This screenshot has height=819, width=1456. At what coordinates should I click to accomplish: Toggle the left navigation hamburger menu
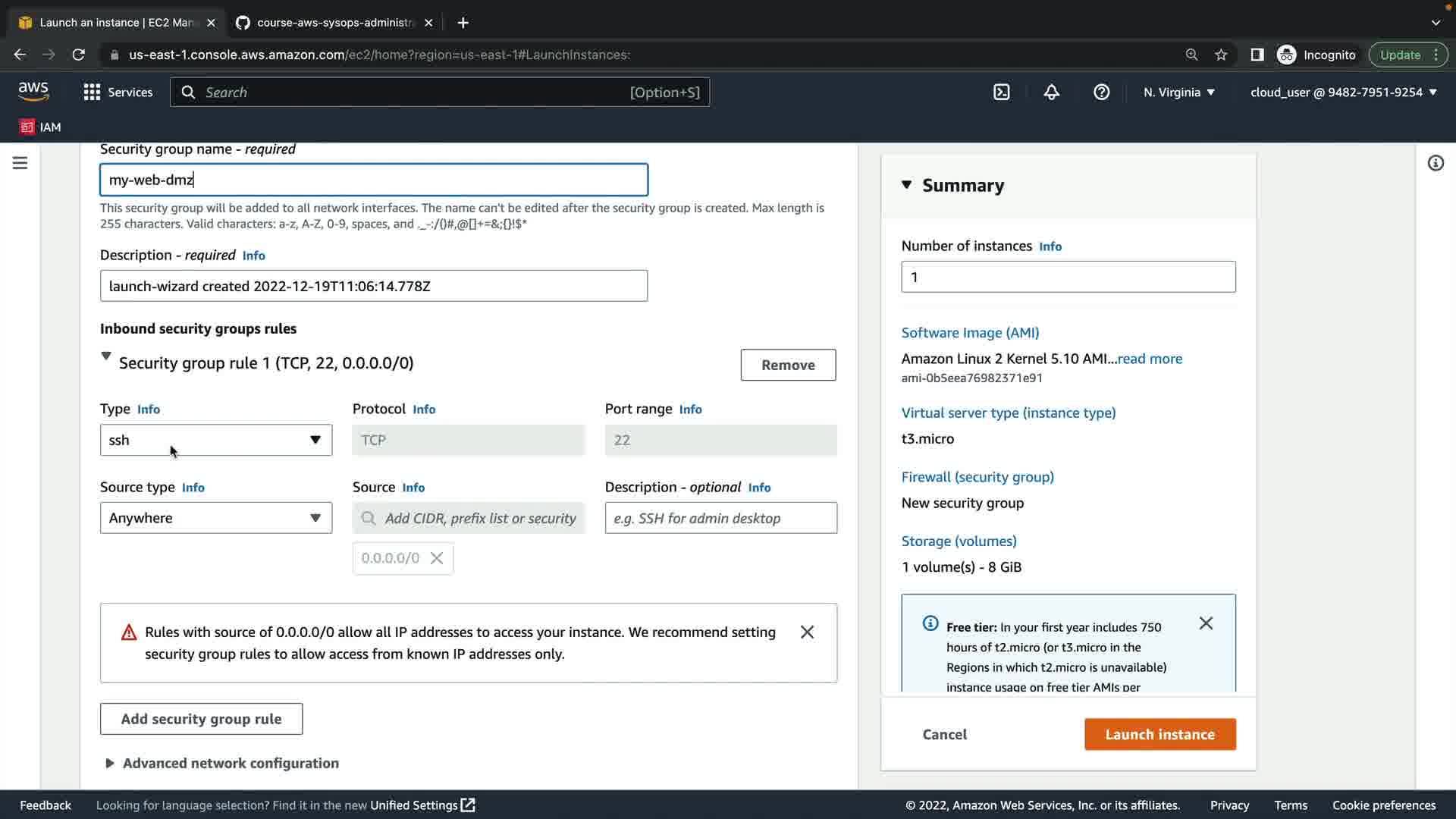[20, 163]
